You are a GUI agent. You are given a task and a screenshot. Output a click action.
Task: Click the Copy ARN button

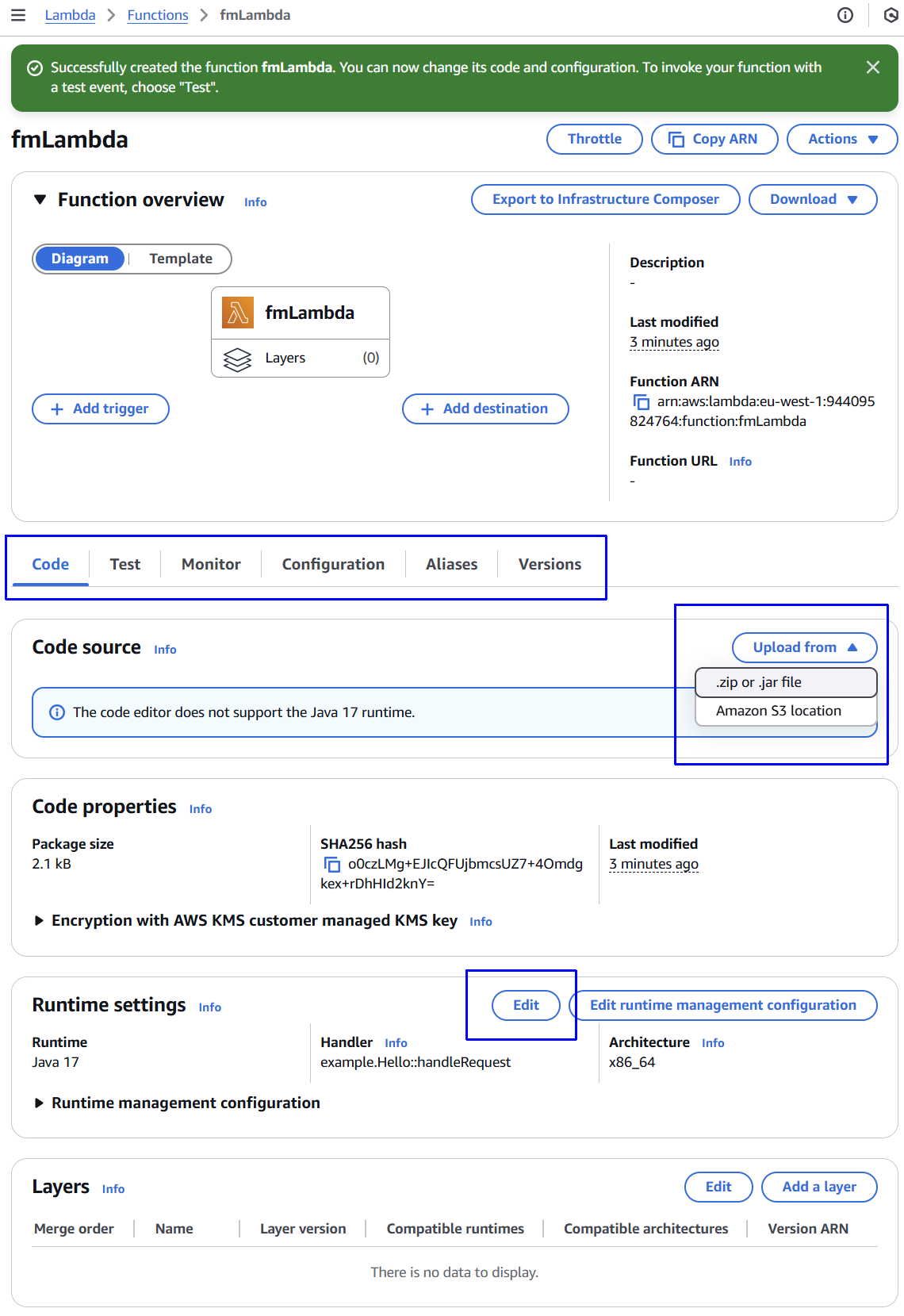[714, 139]
